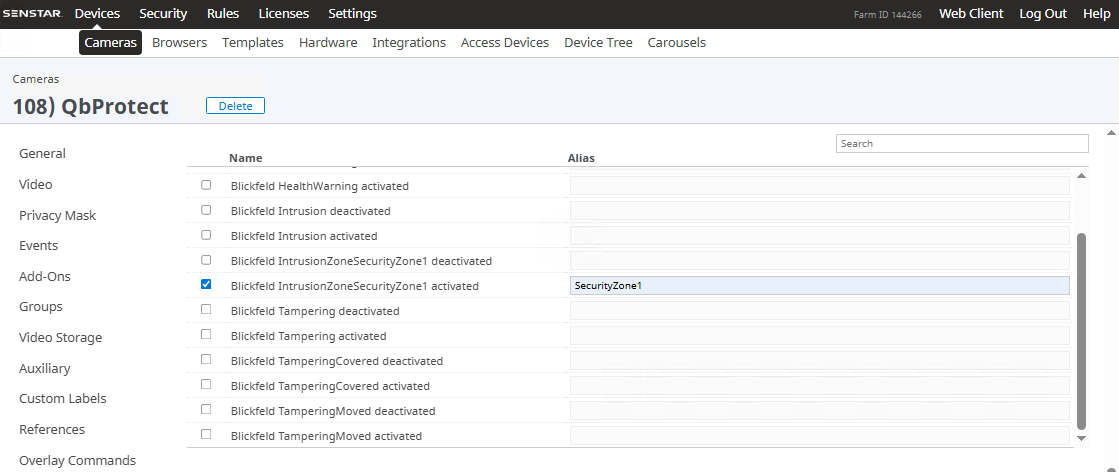This screenshot has width=1119, height=472.
Task: Open the Security menu
Action: click(163, 14)
